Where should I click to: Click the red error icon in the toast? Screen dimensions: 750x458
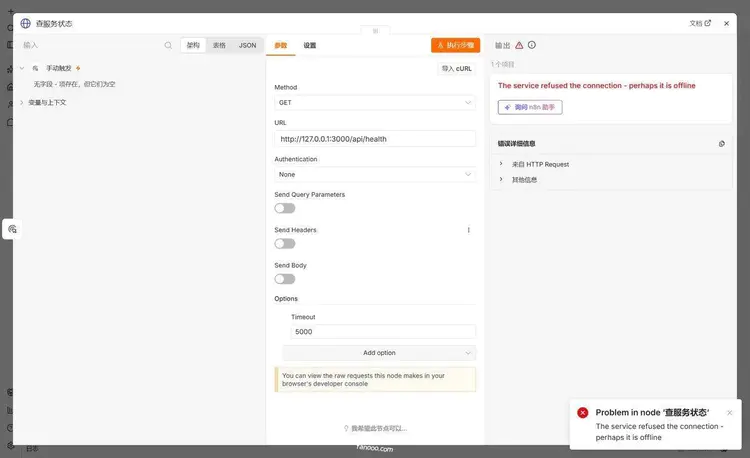point(583,413)
